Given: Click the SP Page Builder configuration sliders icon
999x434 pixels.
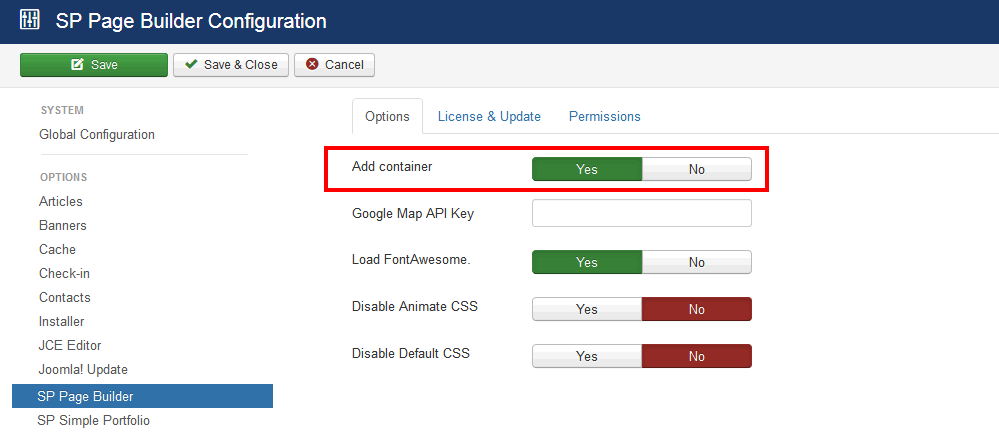Looking at the screenshot, I should point(29,20).
